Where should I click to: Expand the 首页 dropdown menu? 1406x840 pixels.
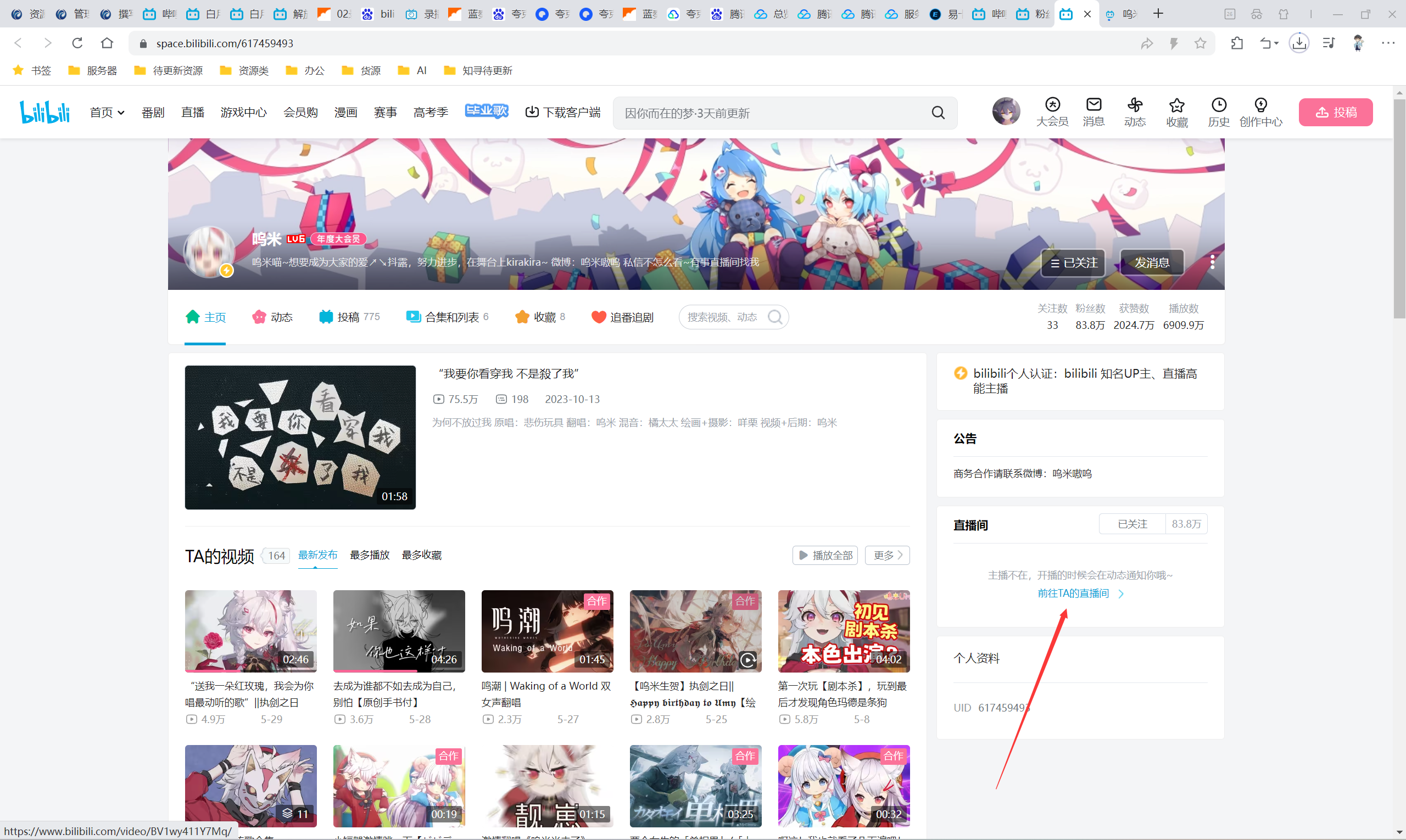point(107,112)
